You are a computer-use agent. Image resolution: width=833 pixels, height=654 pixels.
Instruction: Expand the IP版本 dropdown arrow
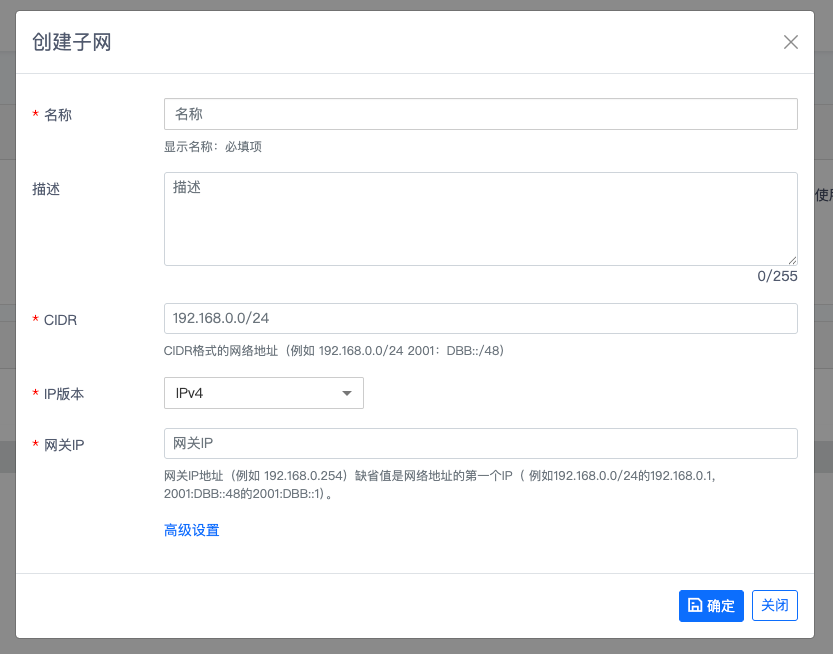click(347, 393)
